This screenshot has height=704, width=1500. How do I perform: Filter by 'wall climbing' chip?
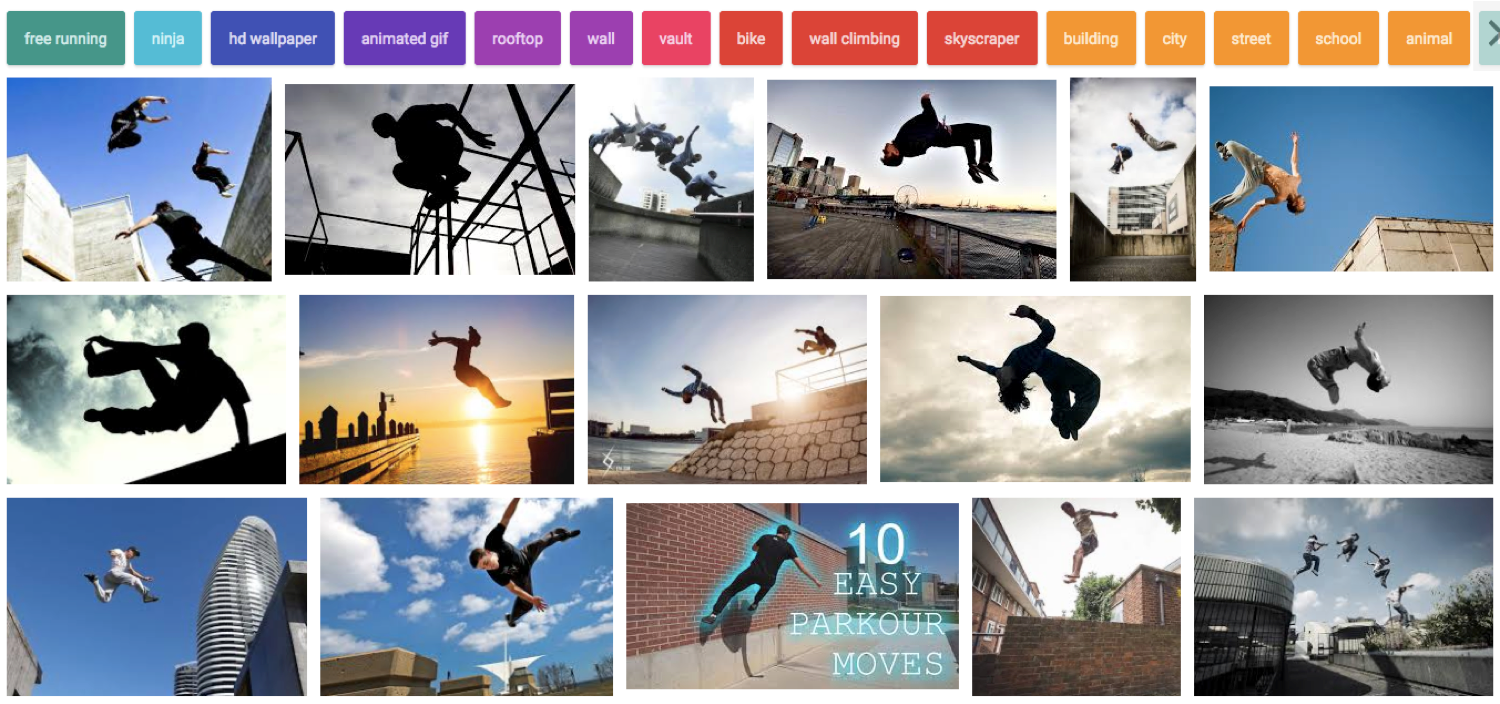855,39
